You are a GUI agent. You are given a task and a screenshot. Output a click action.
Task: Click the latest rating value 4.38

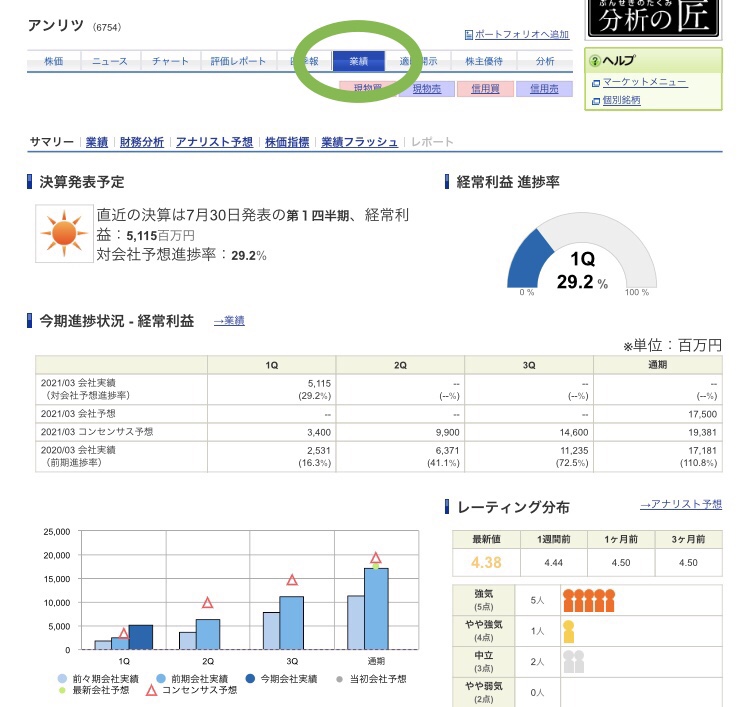[x=486, y=563]
